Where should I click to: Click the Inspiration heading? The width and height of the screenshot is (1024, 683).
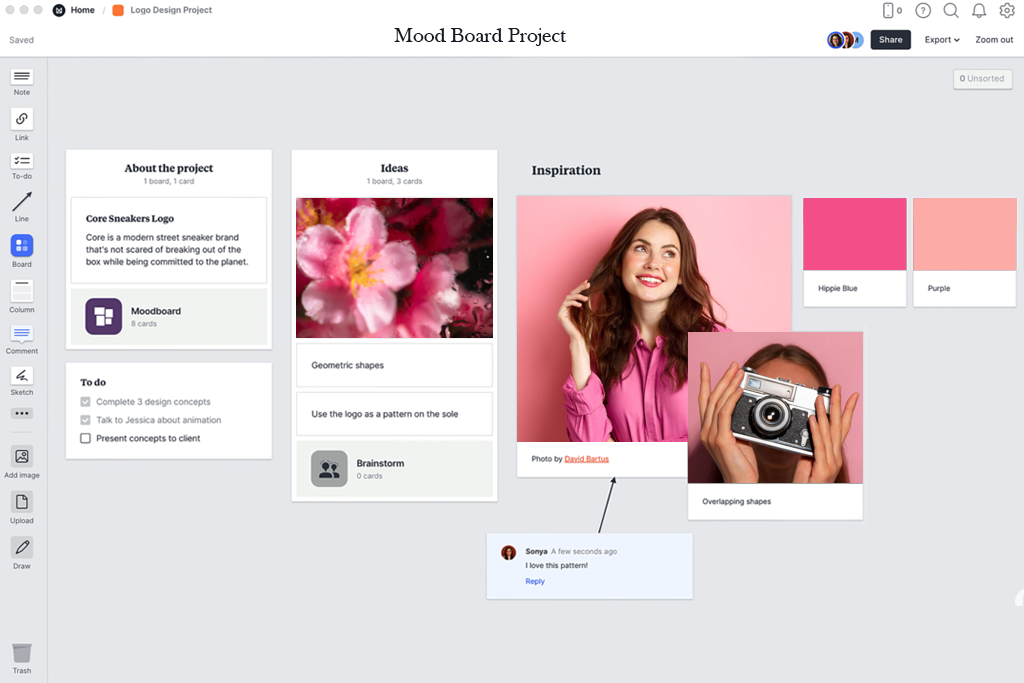coord(566,170)
